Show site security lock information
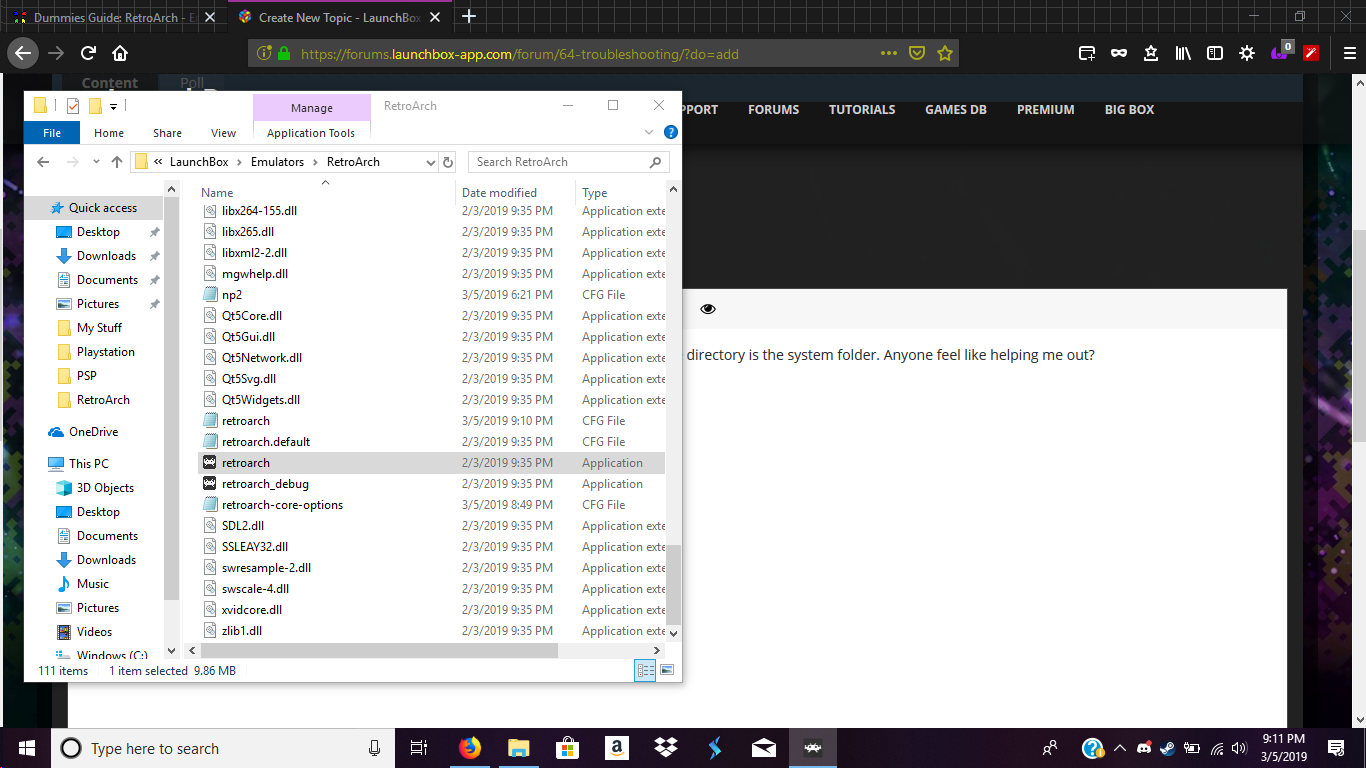 click(284, 54)
